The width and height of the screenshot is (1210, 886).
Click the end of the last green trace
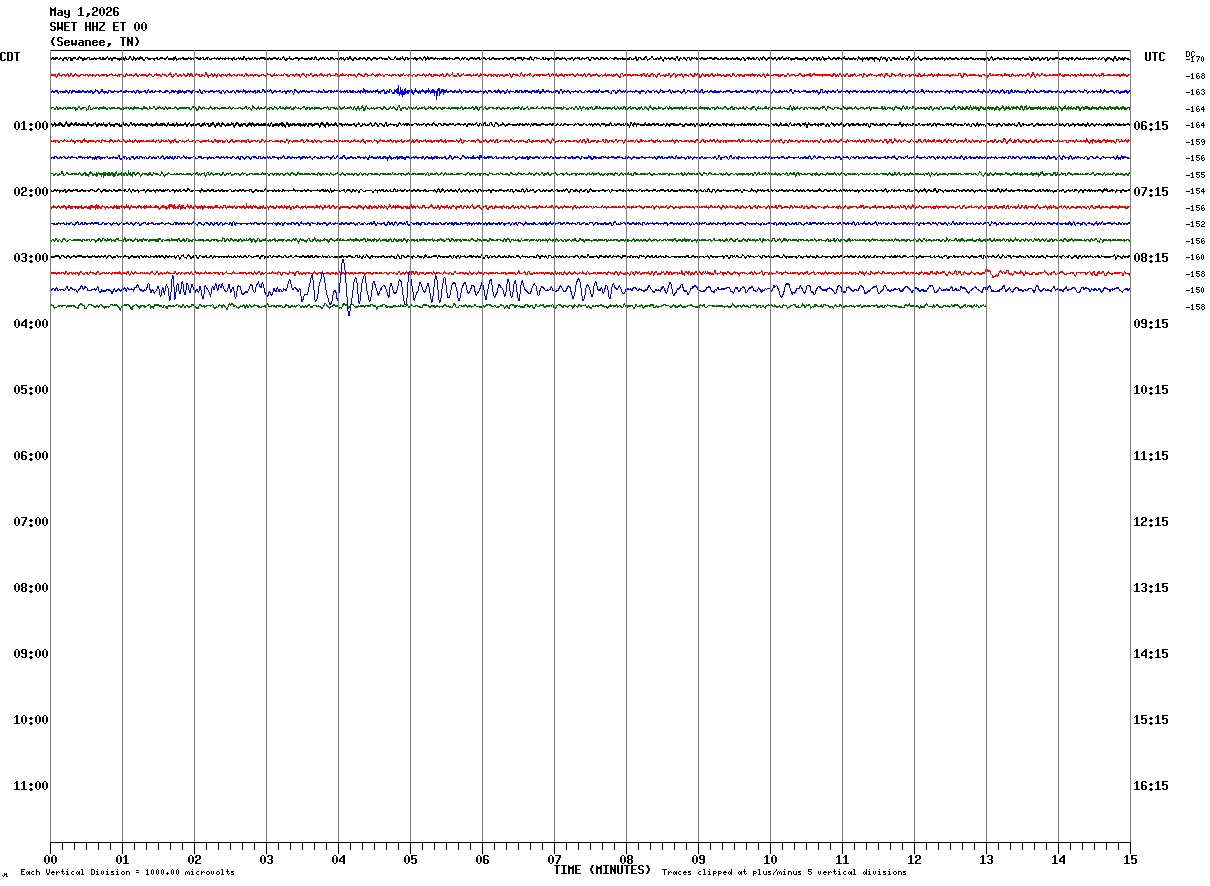(985, 306)
